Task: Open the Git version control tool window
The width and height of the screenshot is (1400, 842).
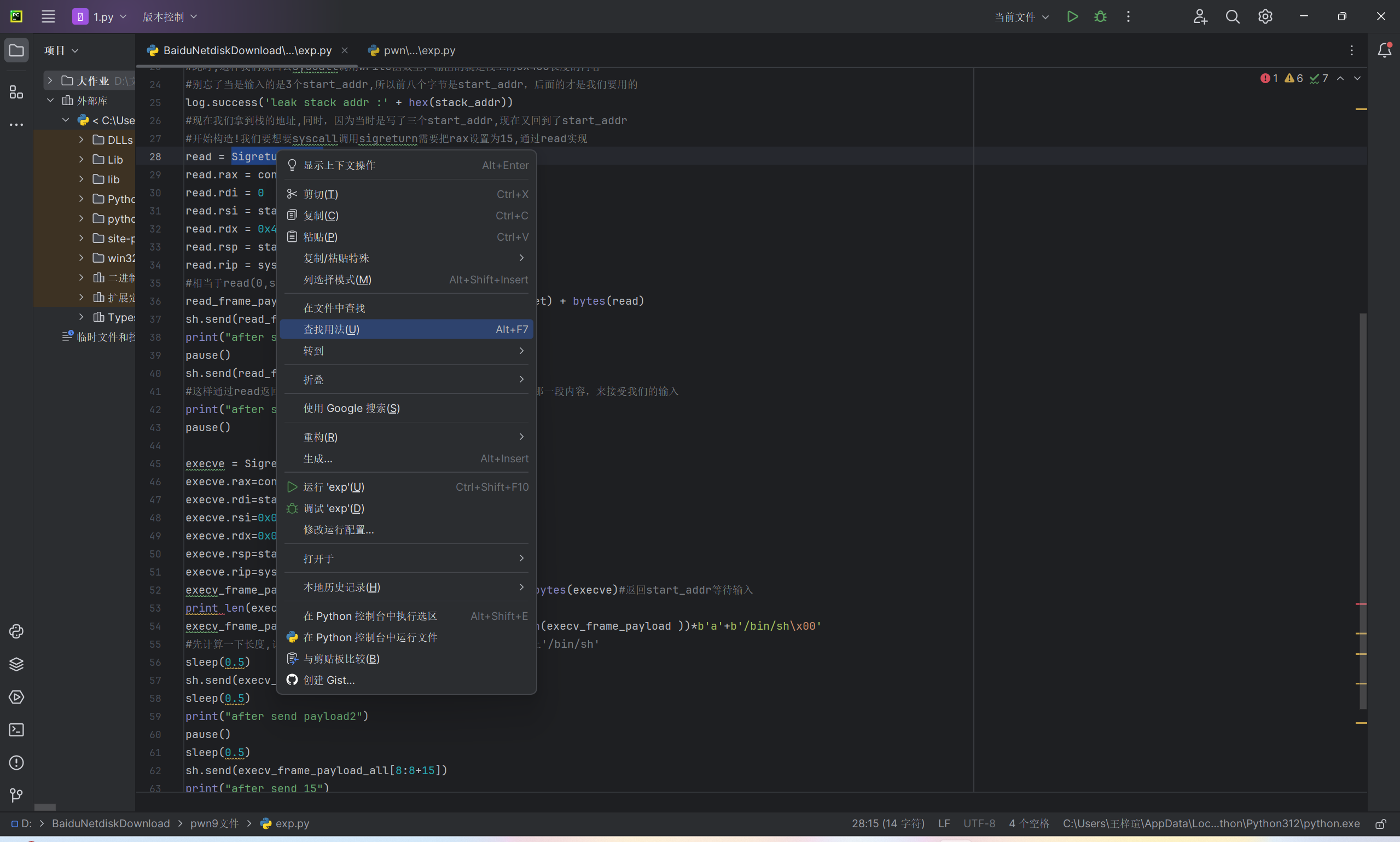Action: click(x=16, y=795)
